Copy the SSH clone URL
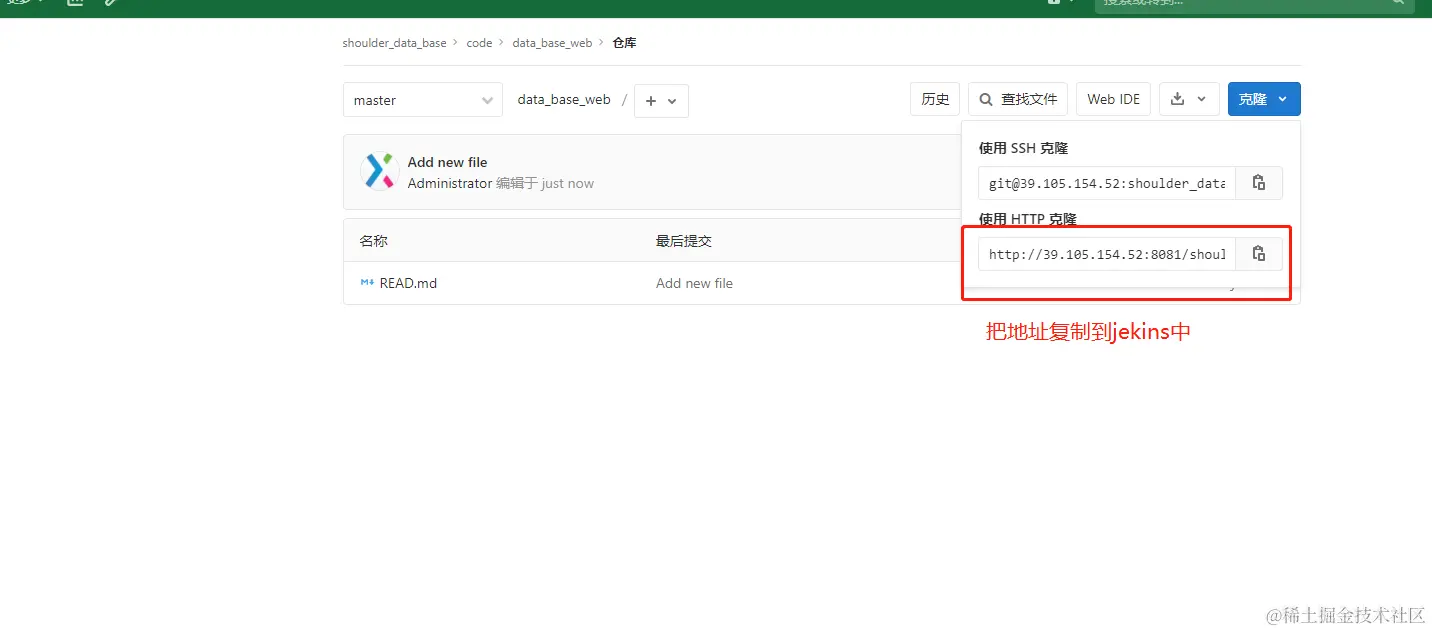The width and height of the screenshot is (1432, 632). pyautogui.click(x=1259, y=183)
